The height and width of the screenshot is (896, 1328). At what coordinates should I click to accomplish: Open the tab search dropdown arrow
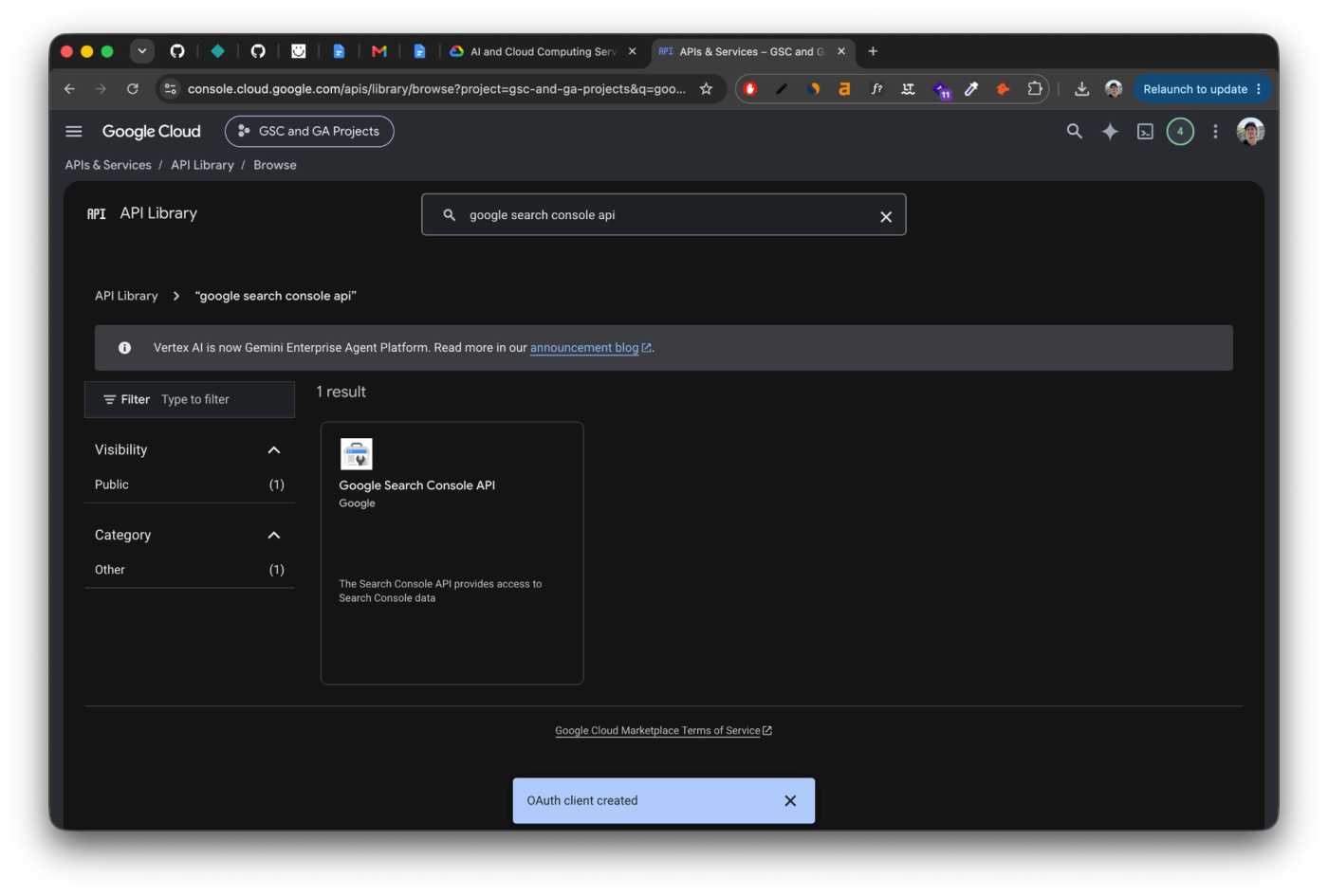click(142, 51)
